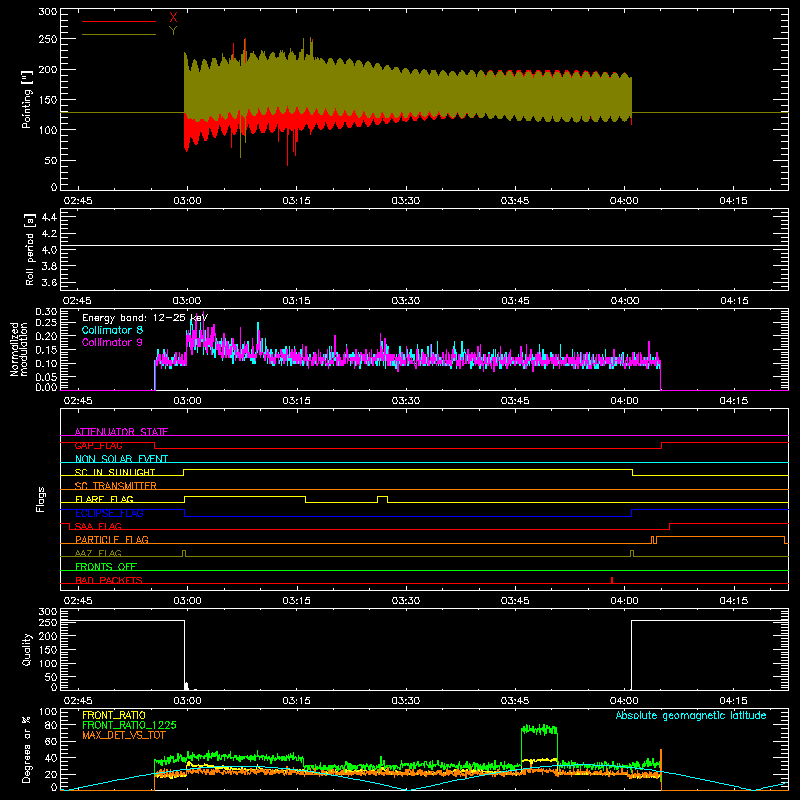Click the ECLIPSE_FLAG label
Image resolution: width=800 pixels, height=800 pixels.
(109, 513)
